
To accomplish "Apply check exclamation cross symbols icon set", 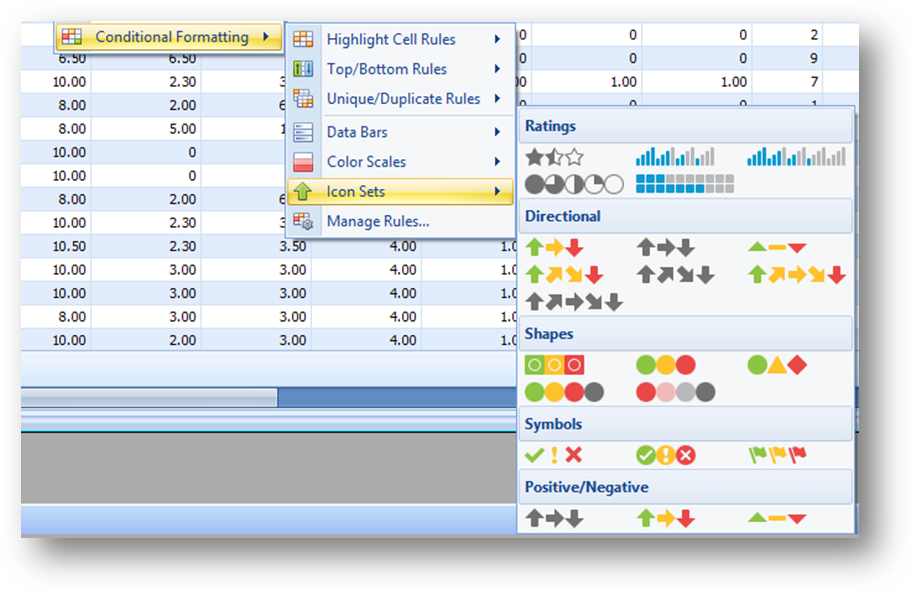I will (x=554, y=455).
